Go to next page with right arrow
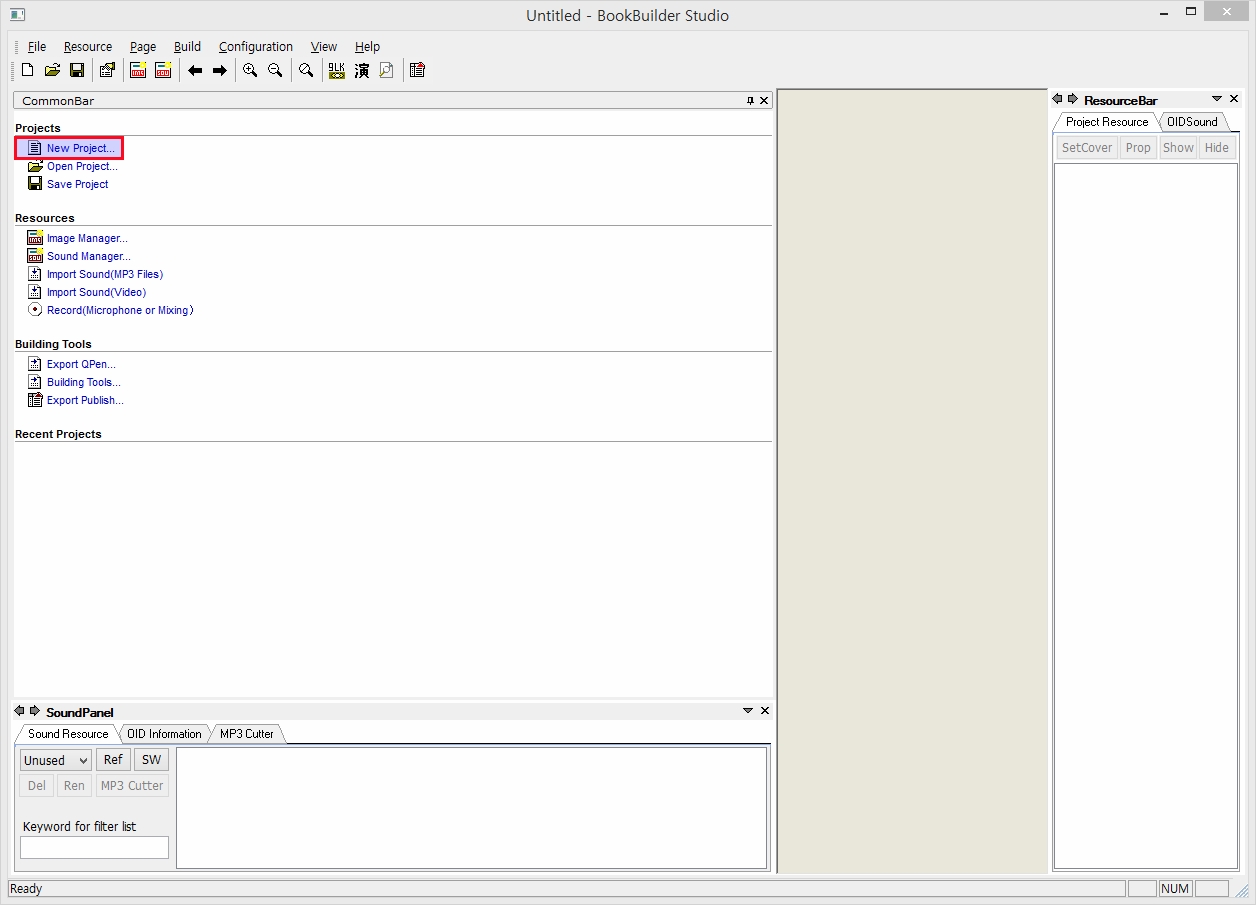1256x905 pixels. [x=219, y=70]
